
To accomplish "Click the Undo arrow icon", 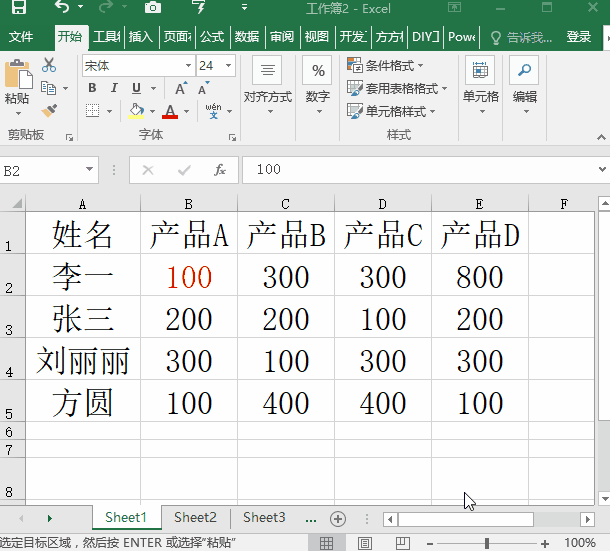I will click(x=62, y=7).
